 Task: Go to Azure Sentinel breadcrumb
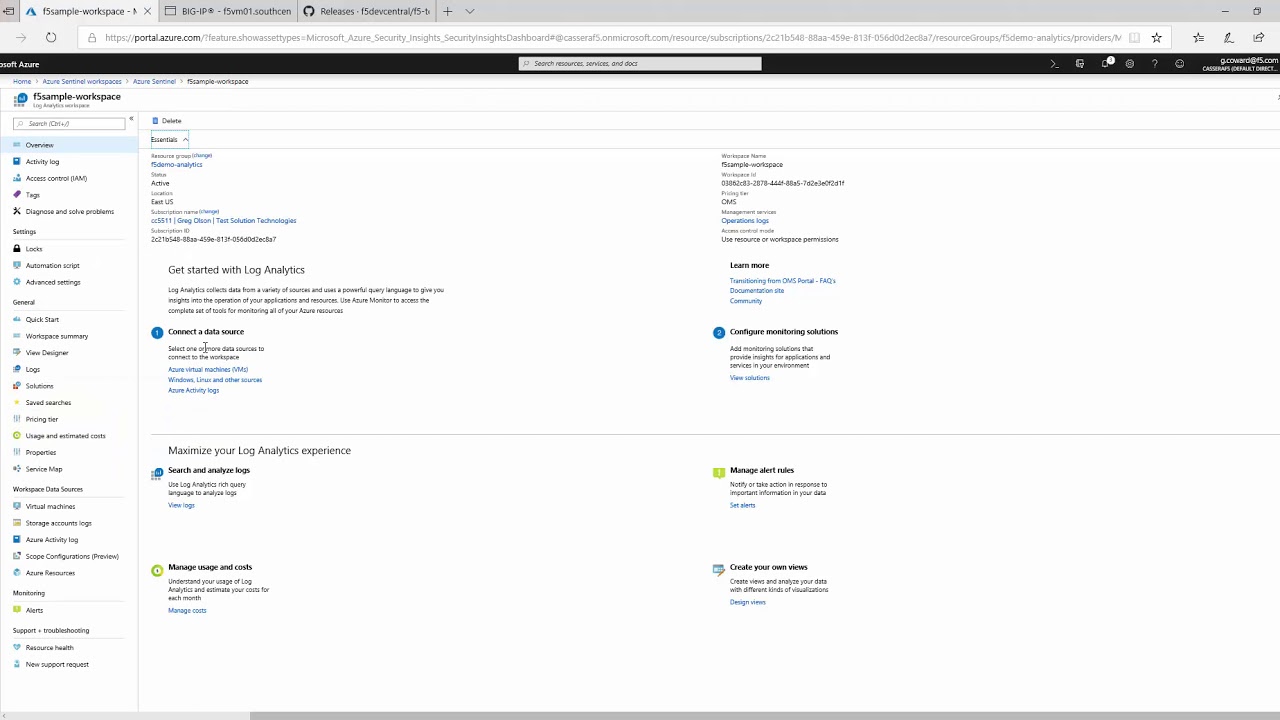point(154,81)
